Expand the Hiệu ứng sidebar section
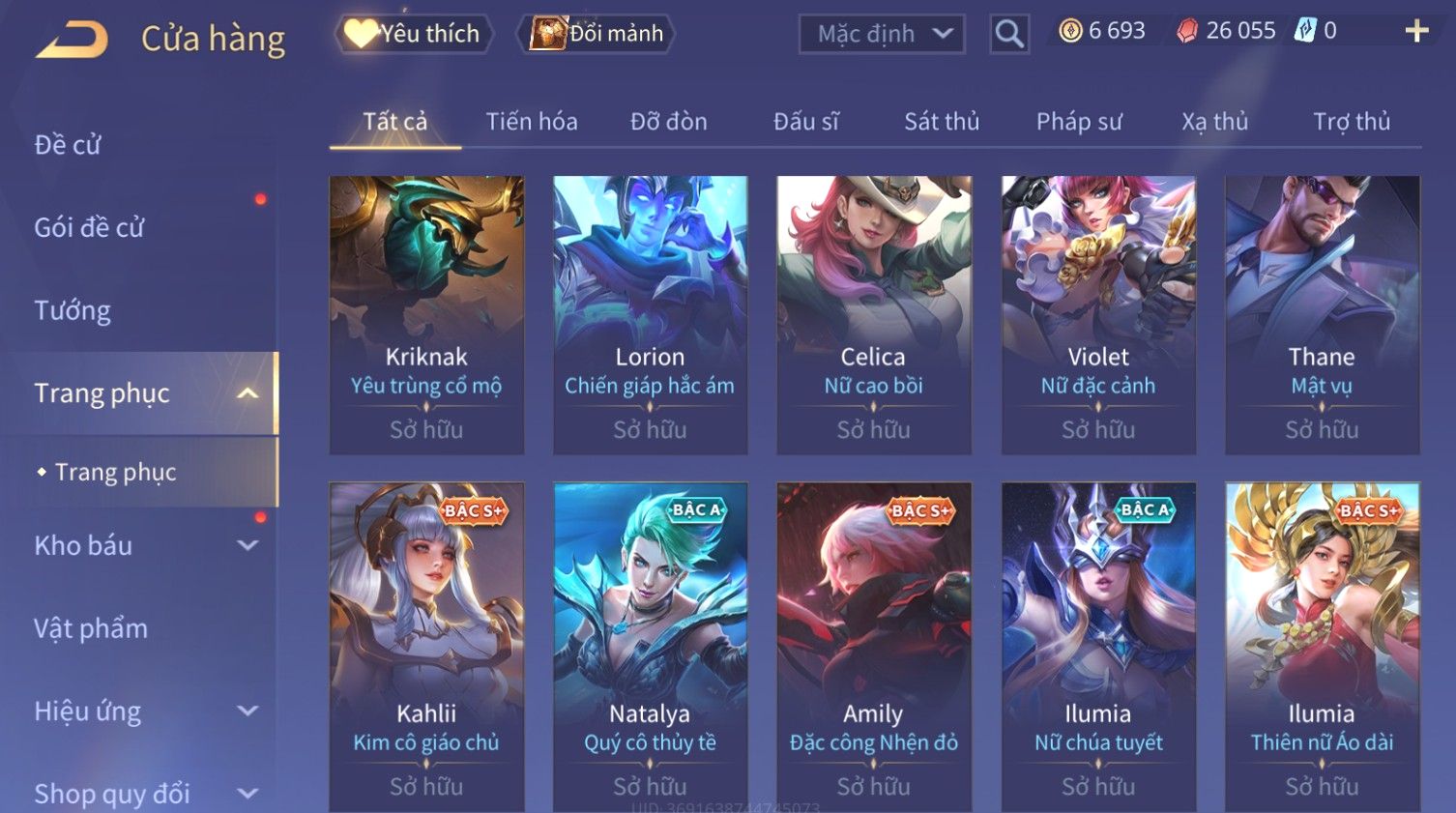Screen dimensions: 1456x813 (x=248, y=711)
